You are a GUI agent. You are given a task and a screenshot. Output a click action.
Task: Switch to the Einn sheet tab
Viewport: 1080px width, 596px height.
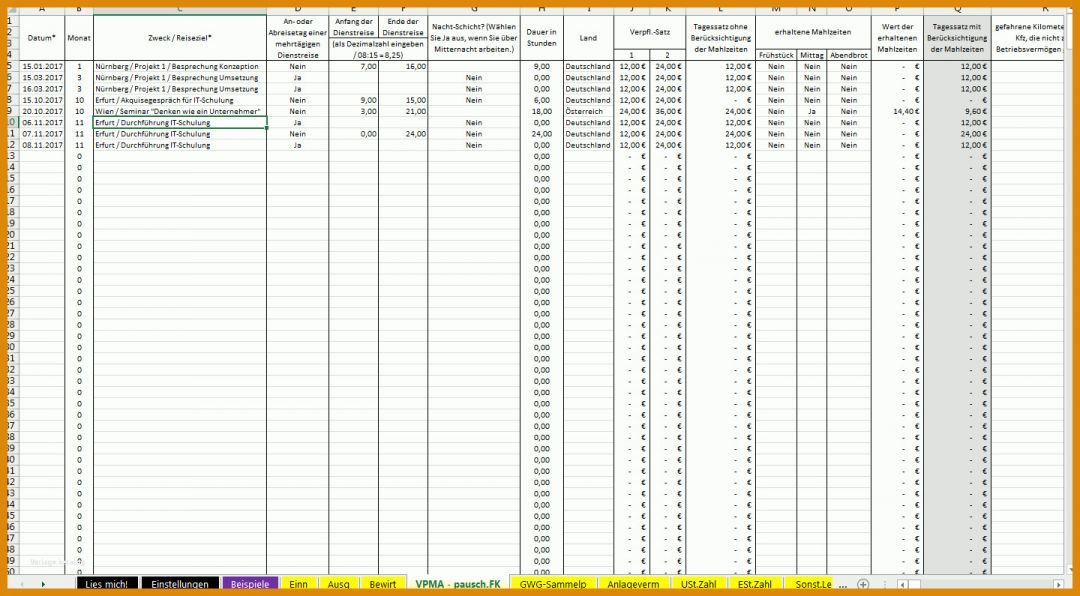click(298, 584)
